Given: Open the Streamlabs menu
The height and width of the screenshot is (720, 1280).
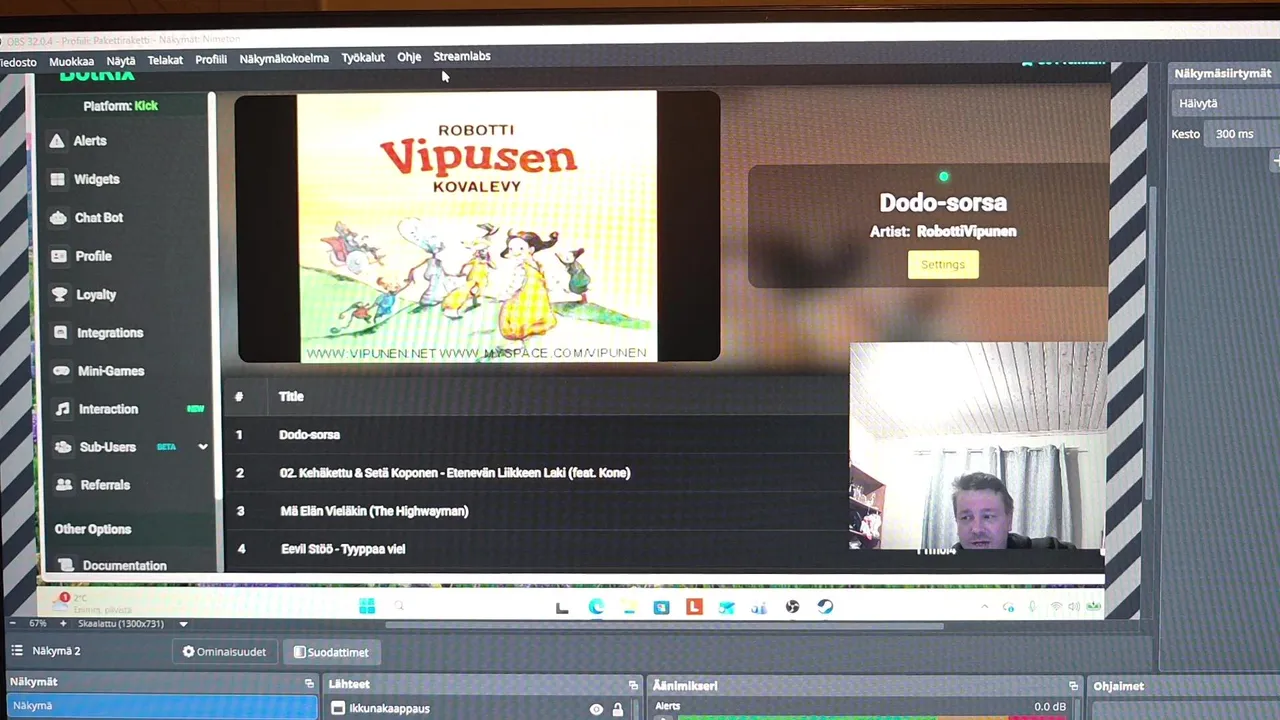Looking at the screenshot, I should pyautogui.click(x=462, y=56).
